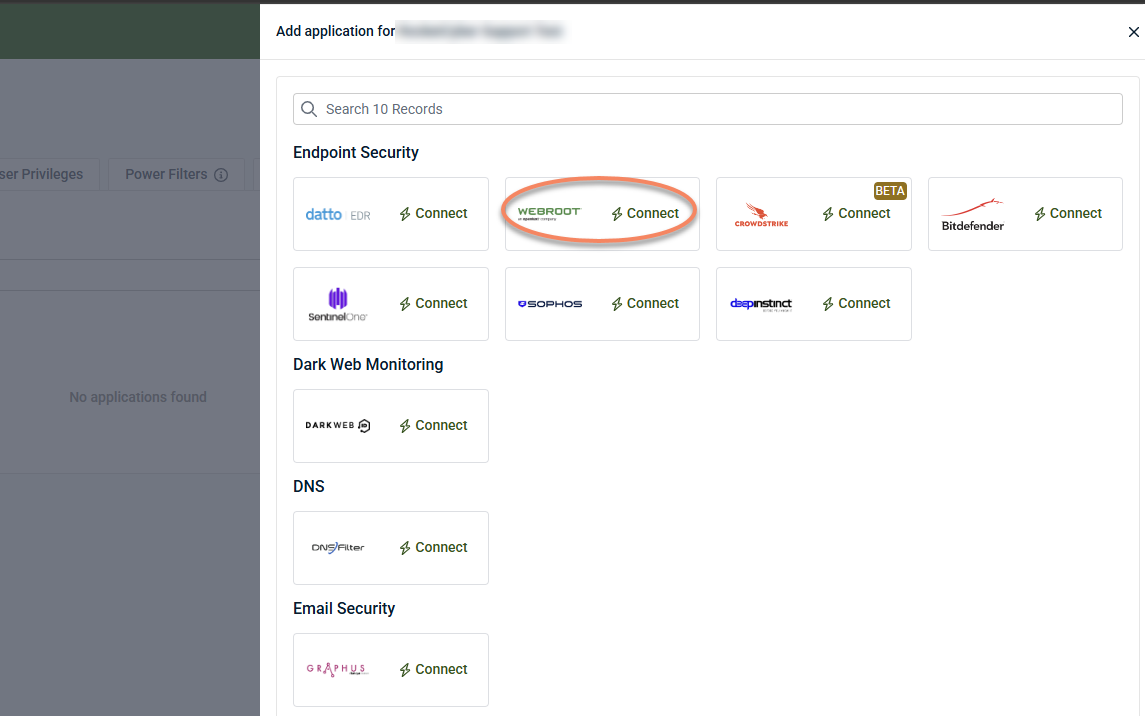Viewport: 1145px width, 716px height.
Task: Click the Power Filters info icon
Action: pyautogui.click(x=221, y=175)
